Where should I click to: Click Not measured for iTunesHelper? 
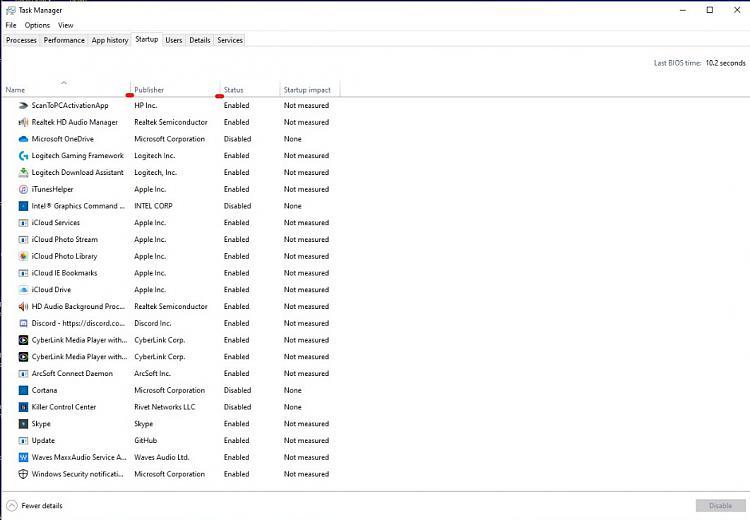306,189
